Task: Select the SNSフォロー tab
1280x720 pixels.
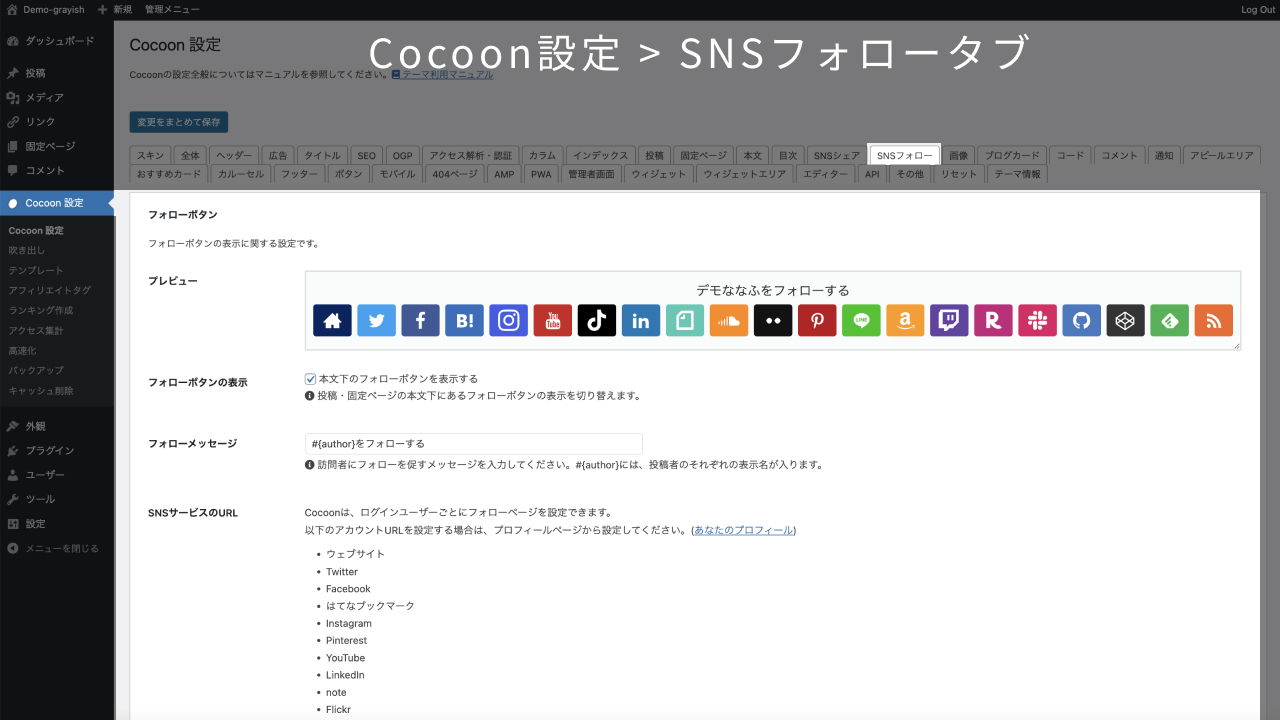Action: click(x=905, y=156)
